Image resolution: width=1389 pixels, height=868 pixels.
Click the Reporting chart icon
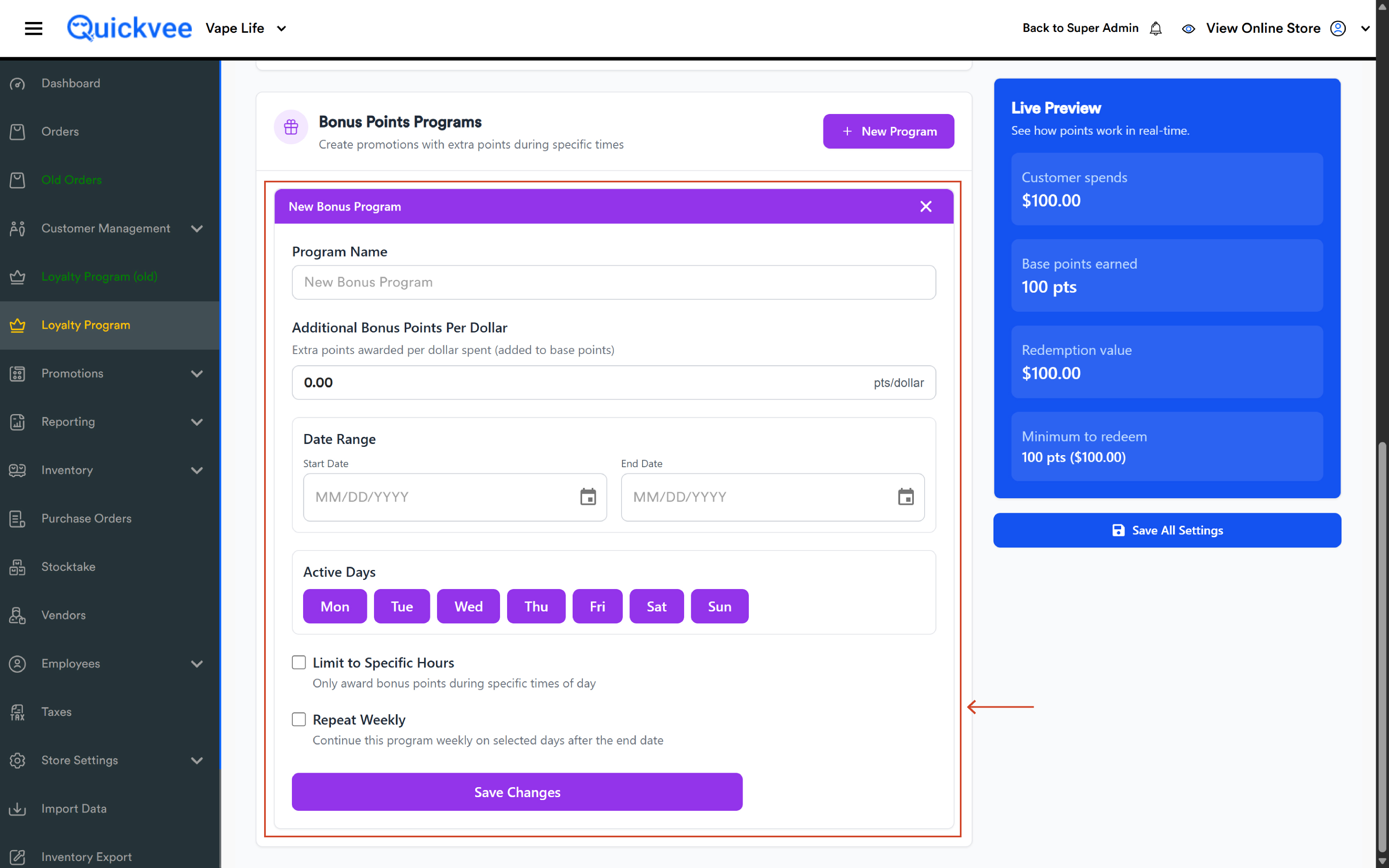point(17,422)
